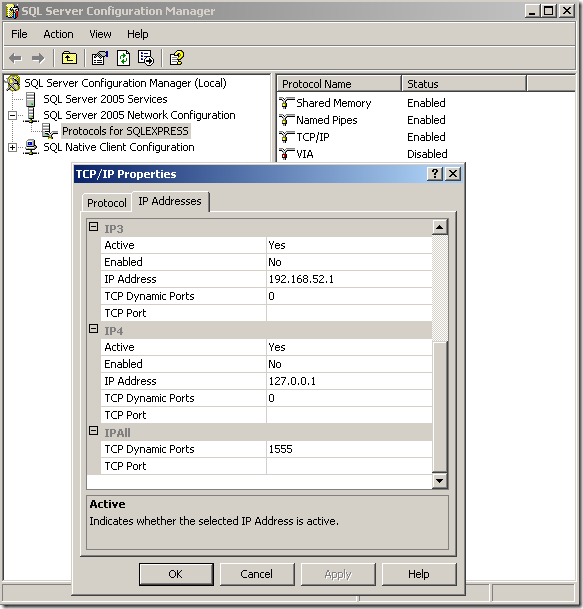Switch to the Protocol tab

[x=107, y=203]
